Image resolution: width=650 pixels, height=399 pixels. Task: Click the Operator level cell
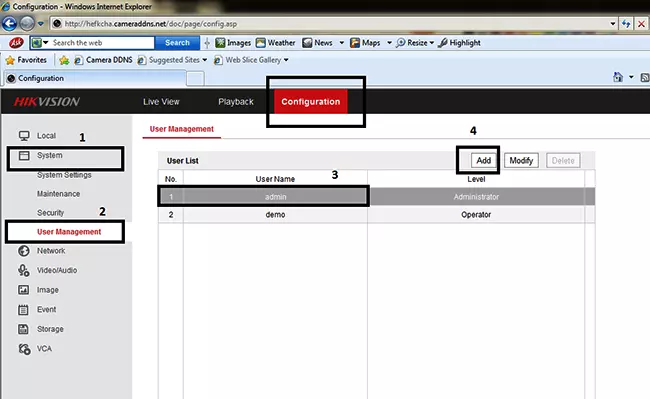[x=476, y=215]
